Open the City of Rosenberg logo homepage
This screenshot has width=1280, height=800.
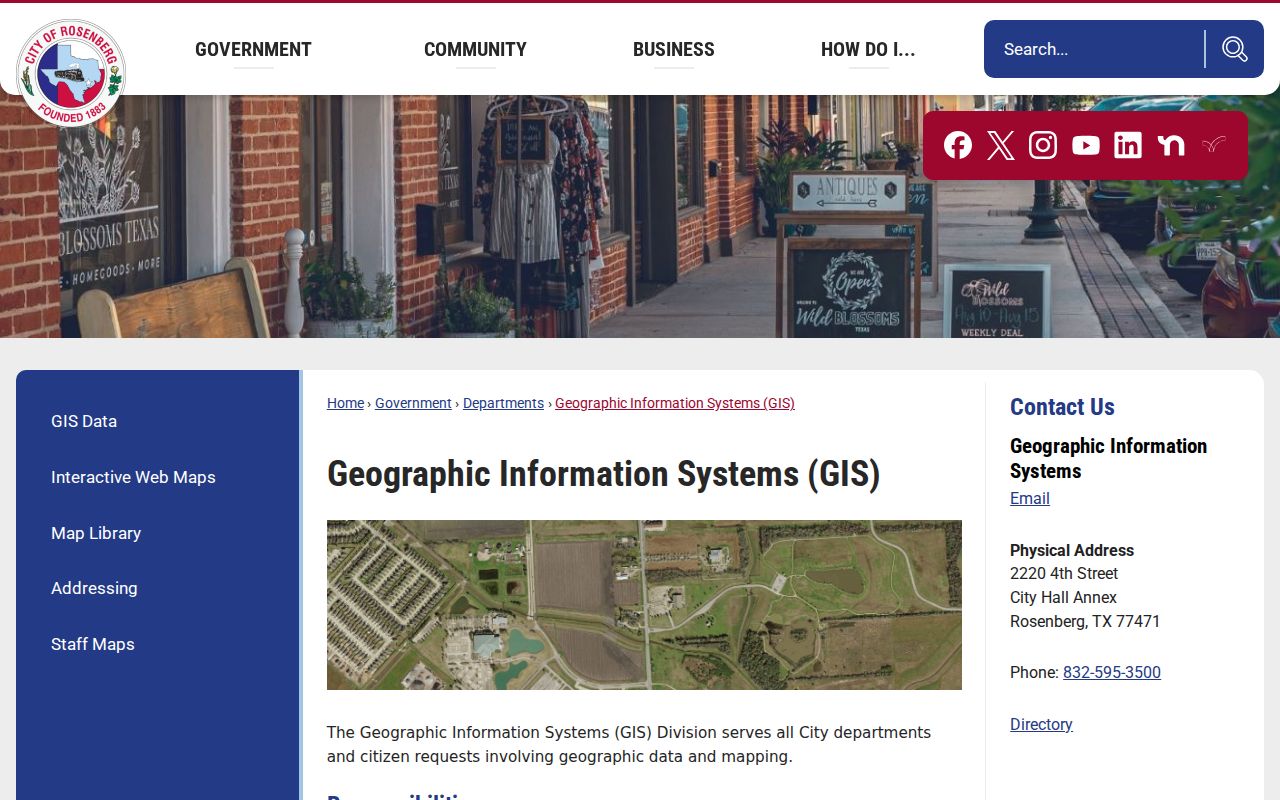(70, 73)
